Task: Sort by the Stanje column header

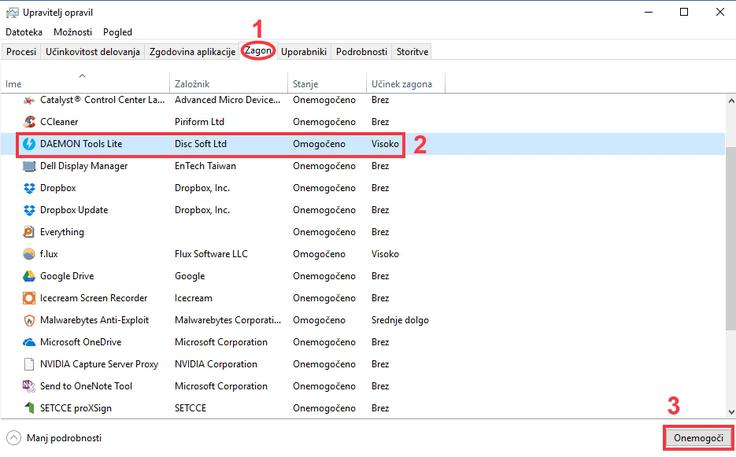Action: [x=327, y=83]
